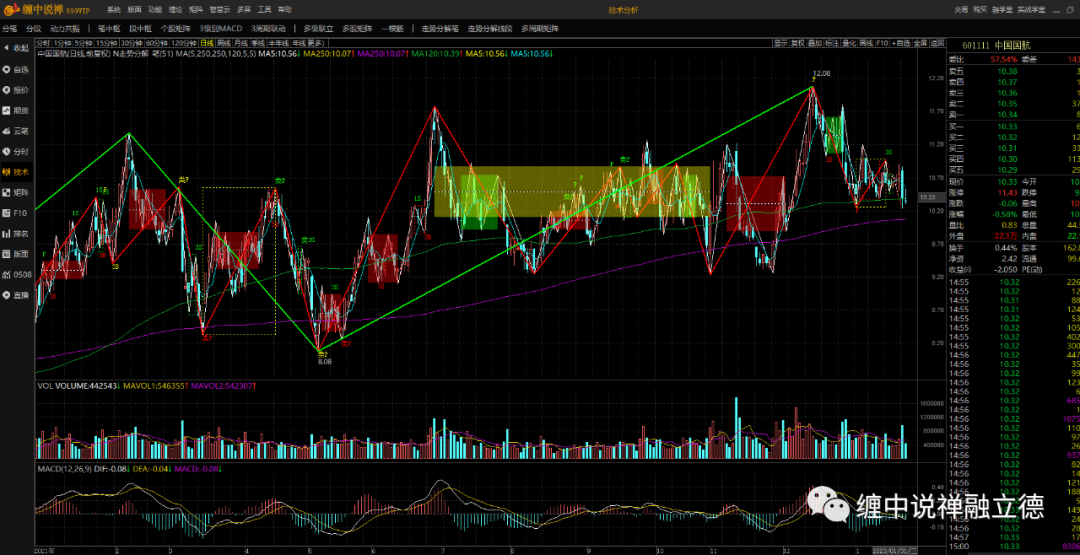
Task: Open the 显示 display options dropdown
Action: pos(780,43)
